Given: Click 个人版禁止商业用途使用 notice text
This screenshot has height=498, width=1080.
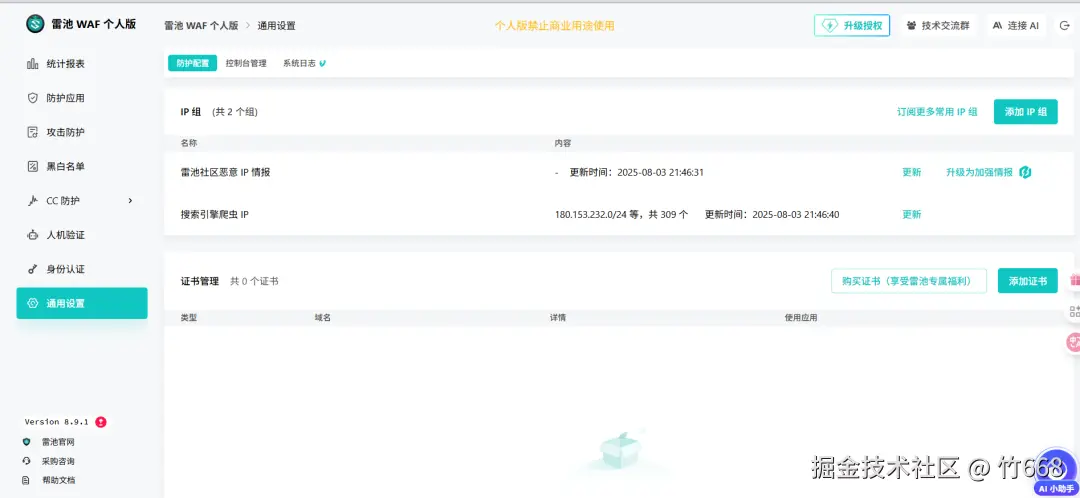Looking at the screenshot, I should coord(554,25).
